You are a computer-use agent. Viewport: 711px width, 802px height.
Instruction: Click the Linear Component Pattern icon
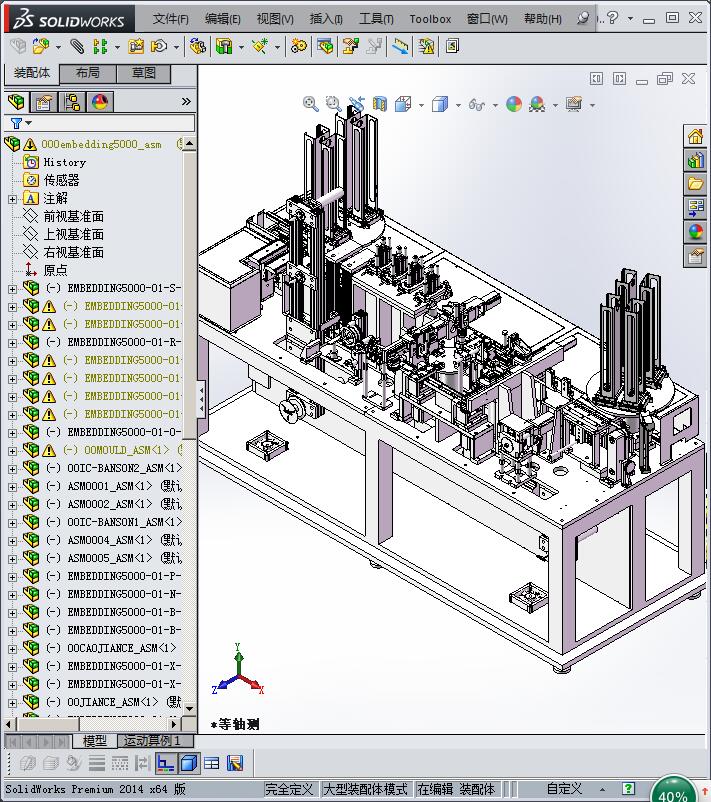pyautogui.click(x=100, y=47)
